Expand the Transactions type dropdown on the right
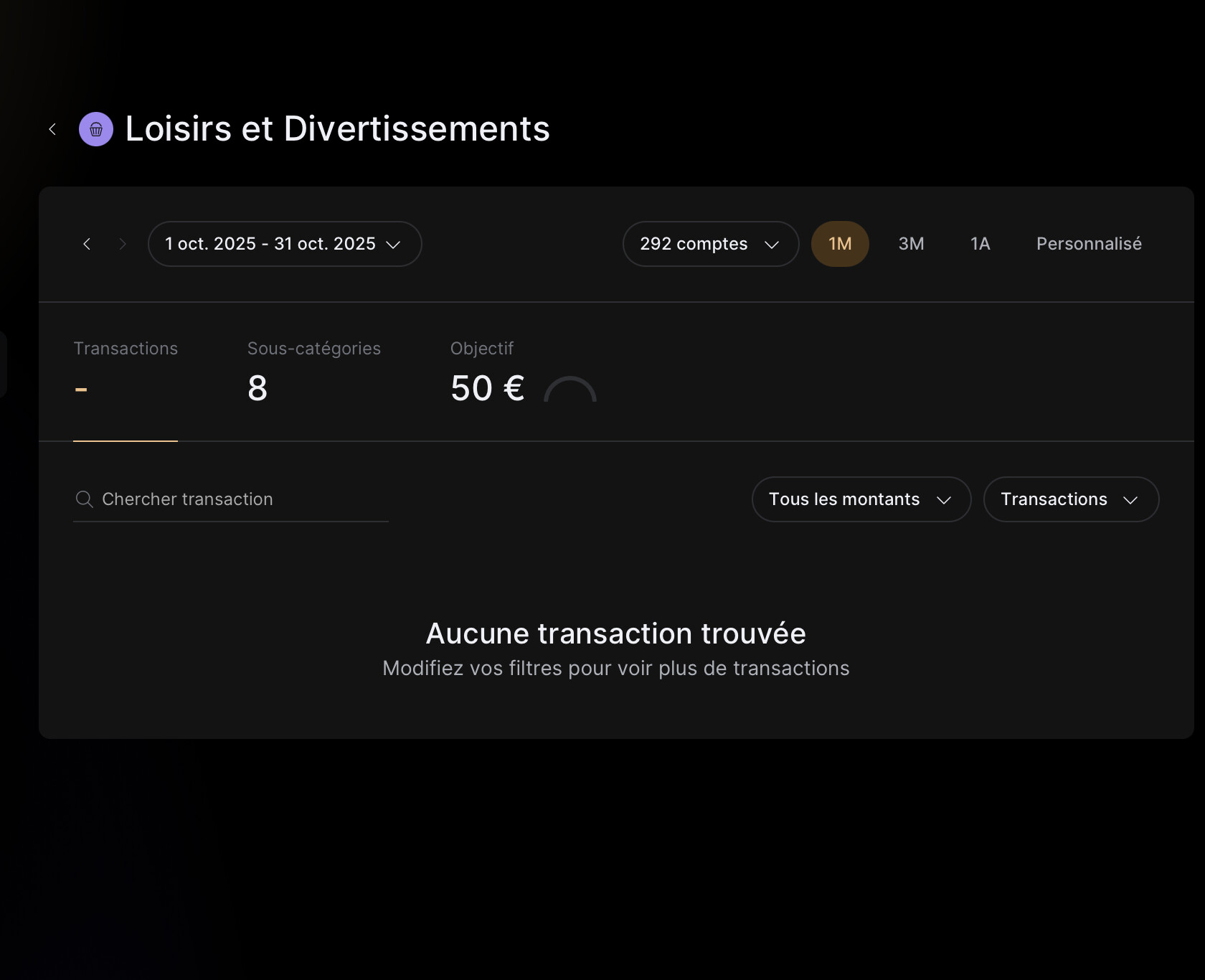The width and height of the screenshot is (1205, 980). [1070, 499]
